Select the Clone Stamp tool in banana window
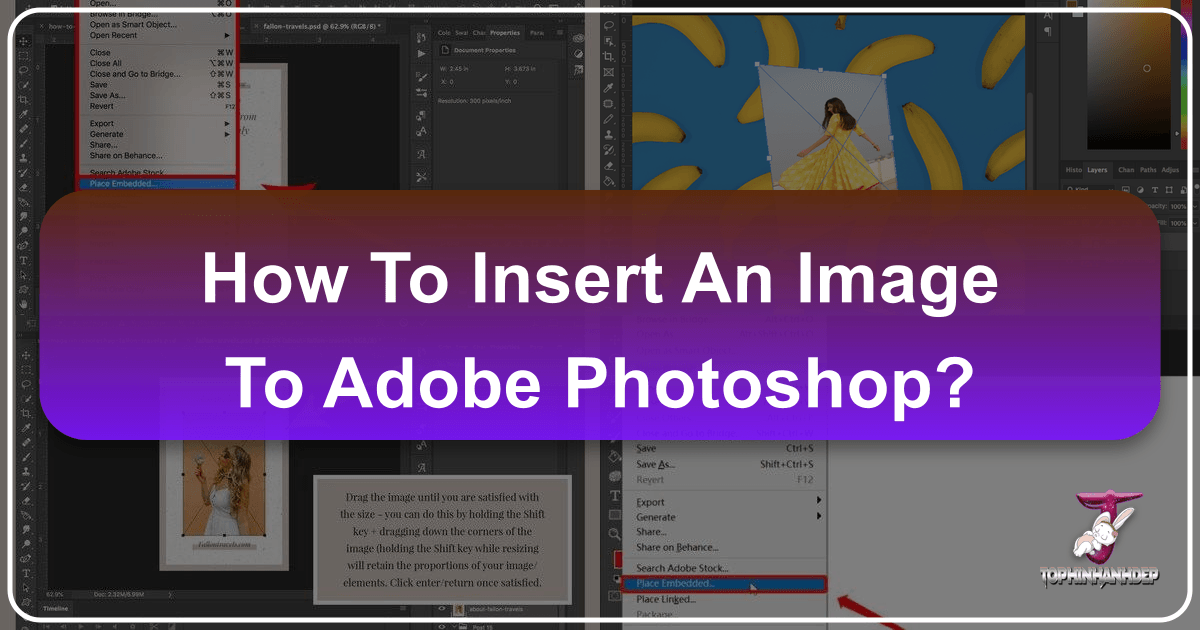Image resolution: width=1200 pixels, height=630 pixels. point(610,131)
